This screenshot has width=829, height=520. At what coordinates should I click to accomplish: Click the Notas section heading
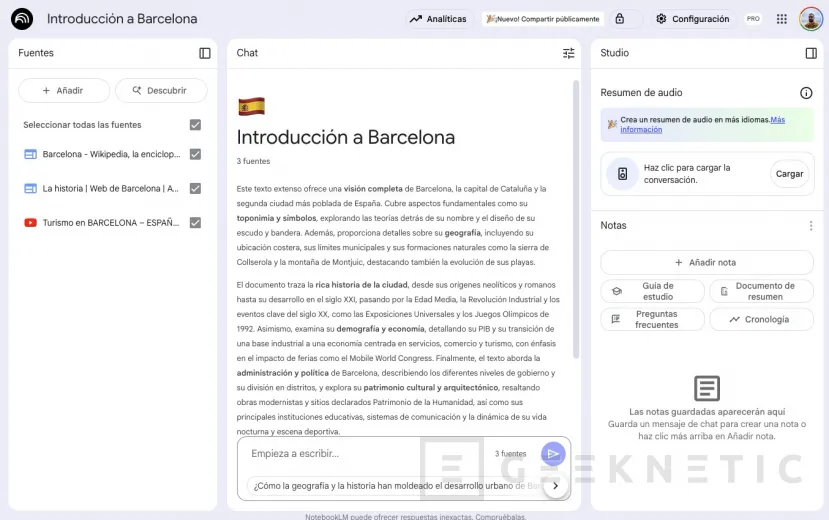pos(613,226)
